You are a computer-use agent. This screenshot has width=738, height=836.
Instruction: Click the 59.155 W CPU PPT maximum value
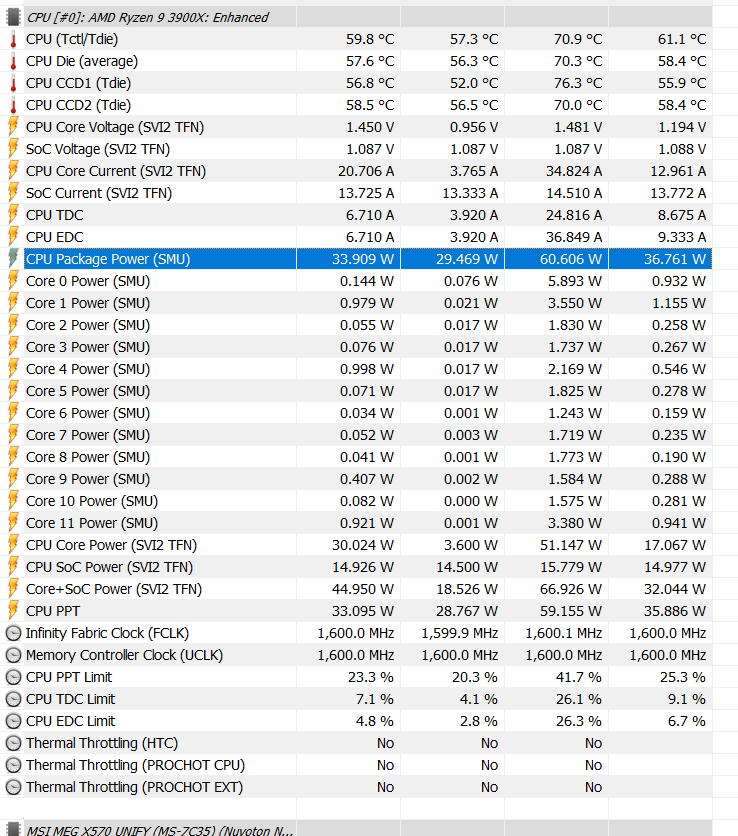pos(571,611)
